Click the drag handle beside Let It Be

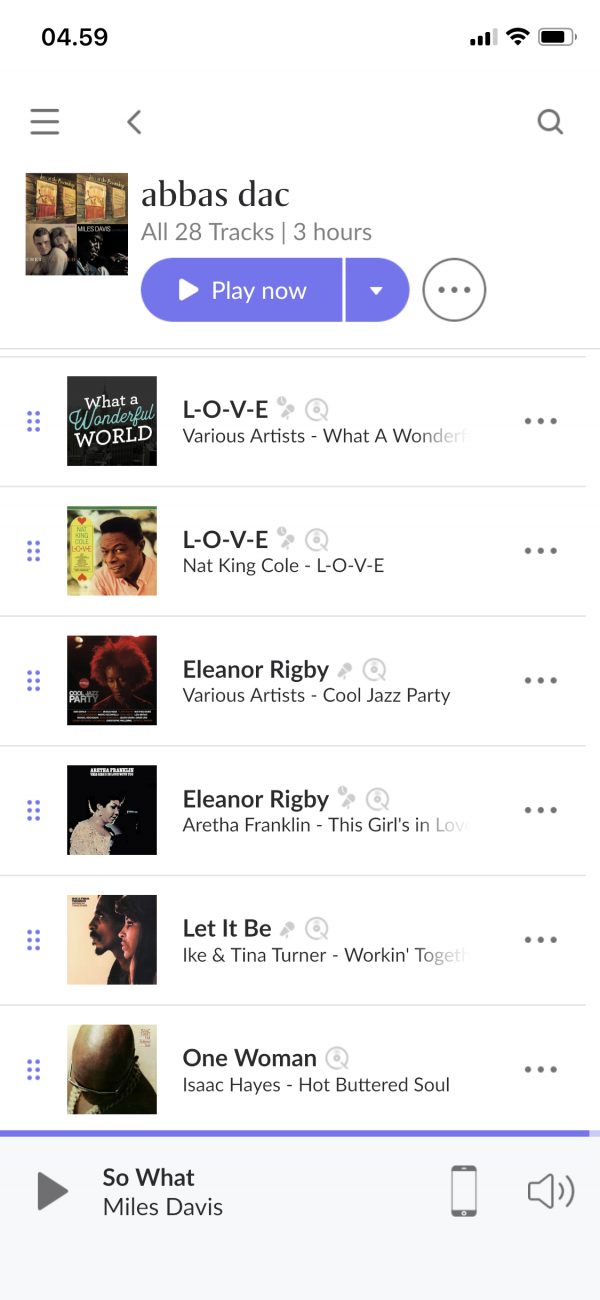pos(34,940)
